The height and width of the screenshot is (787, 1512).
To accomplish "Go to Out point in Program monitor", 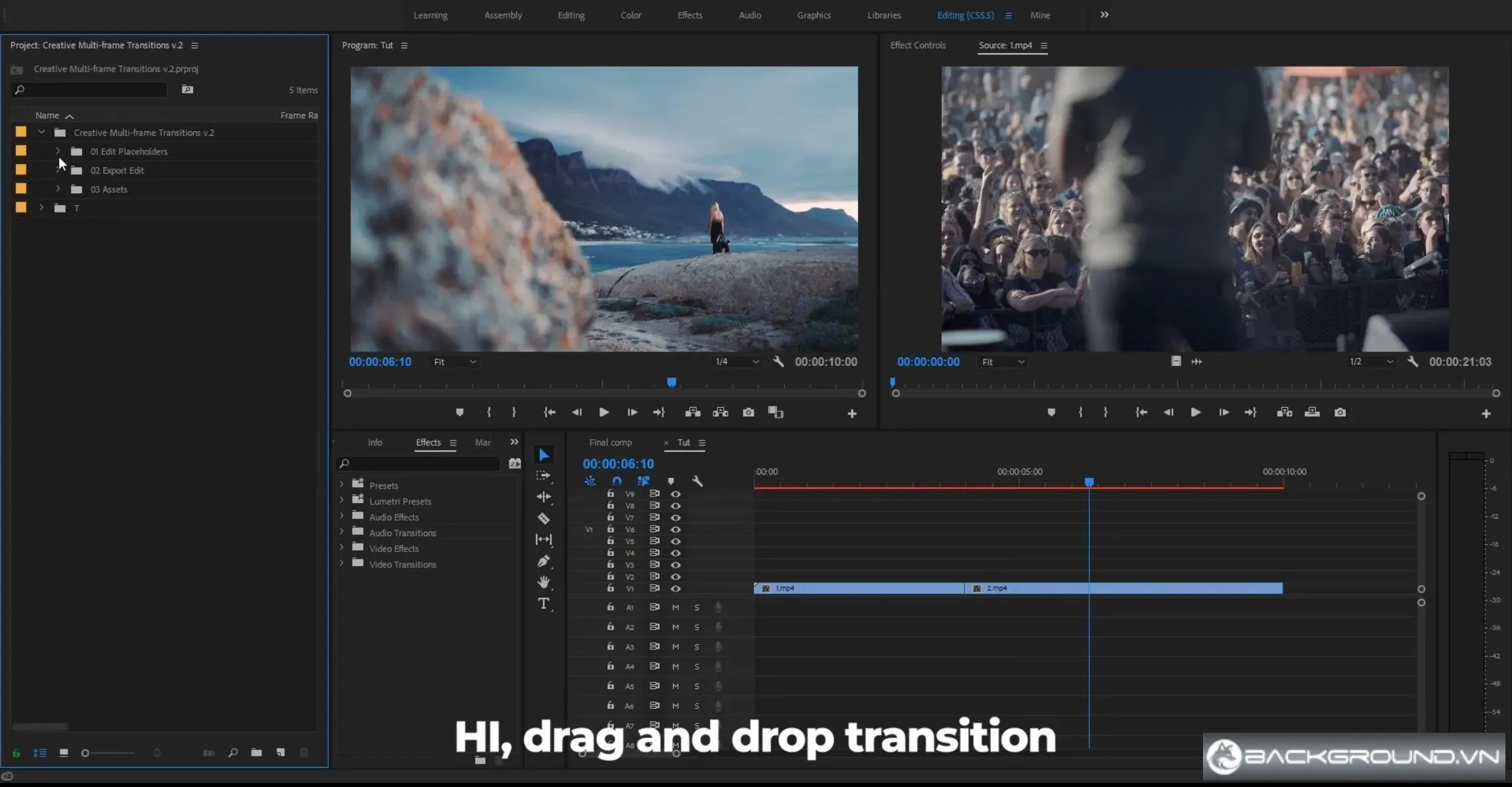I will click(x=658, y=412).
